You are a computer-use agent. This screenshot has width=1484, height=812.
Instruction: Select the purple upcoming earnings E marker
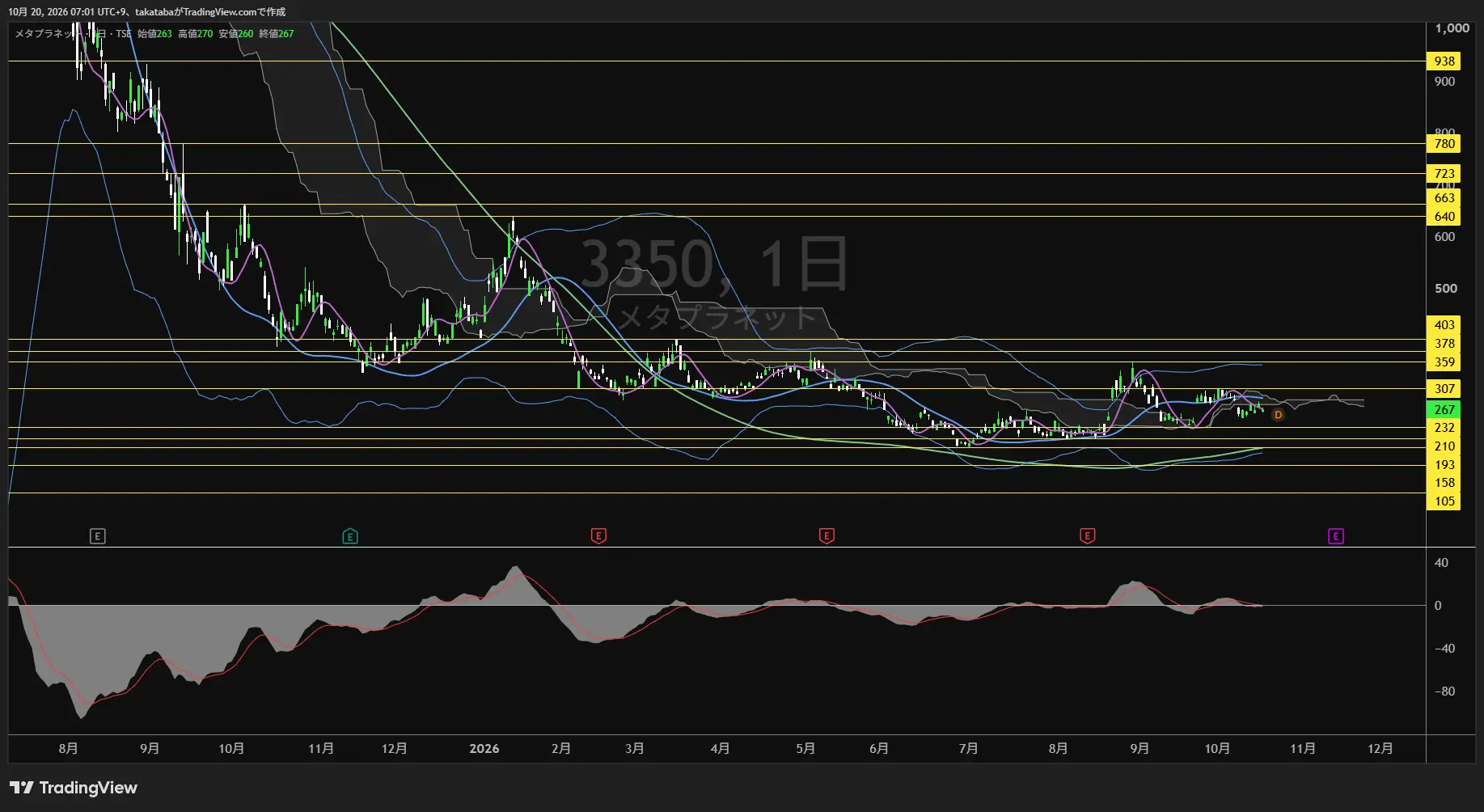[x=1336, y=536]
